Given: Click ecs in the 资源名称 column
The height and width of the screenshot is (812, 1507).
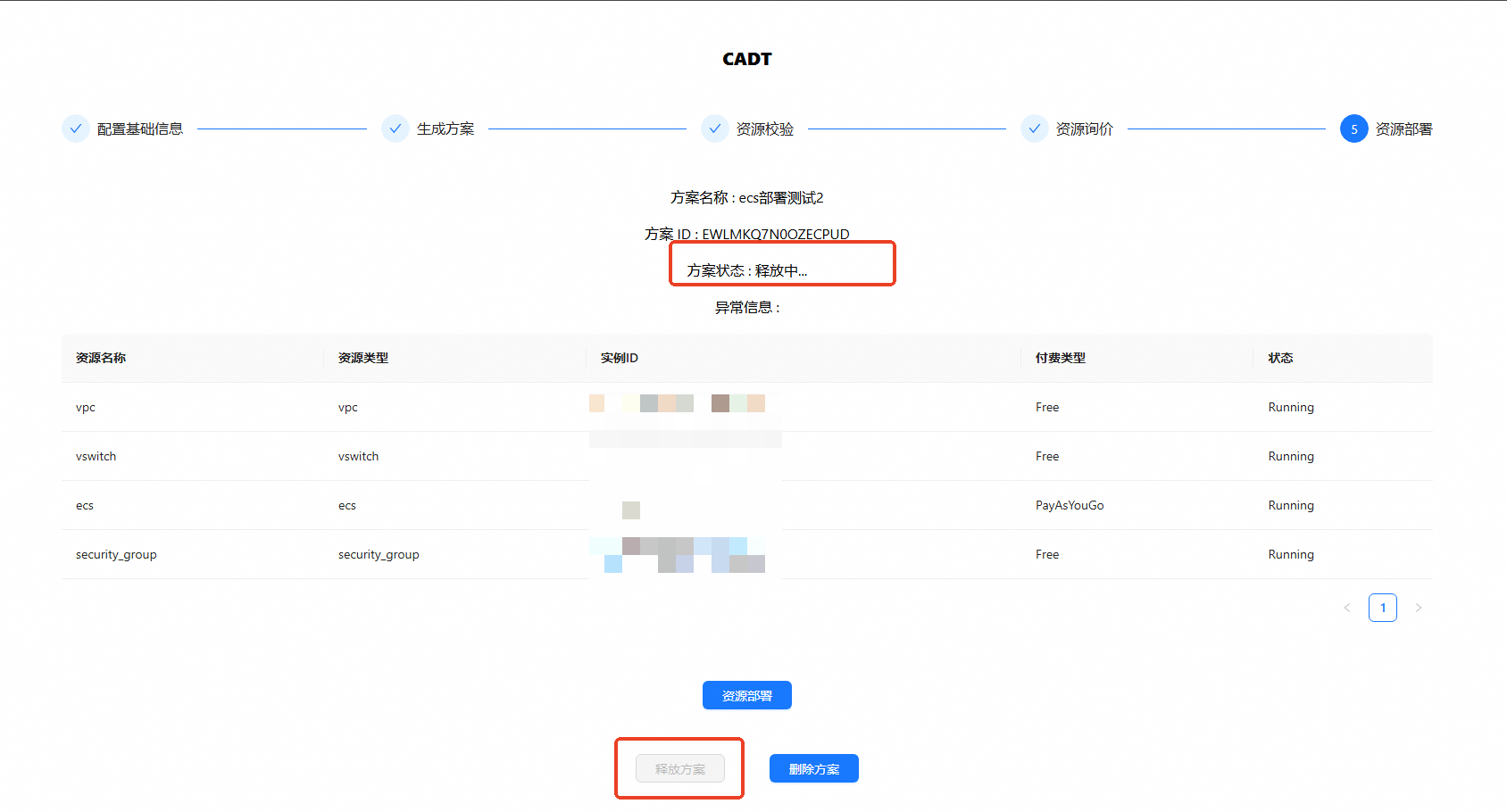Looking at the screenshot, I should [x=85, y=505].
